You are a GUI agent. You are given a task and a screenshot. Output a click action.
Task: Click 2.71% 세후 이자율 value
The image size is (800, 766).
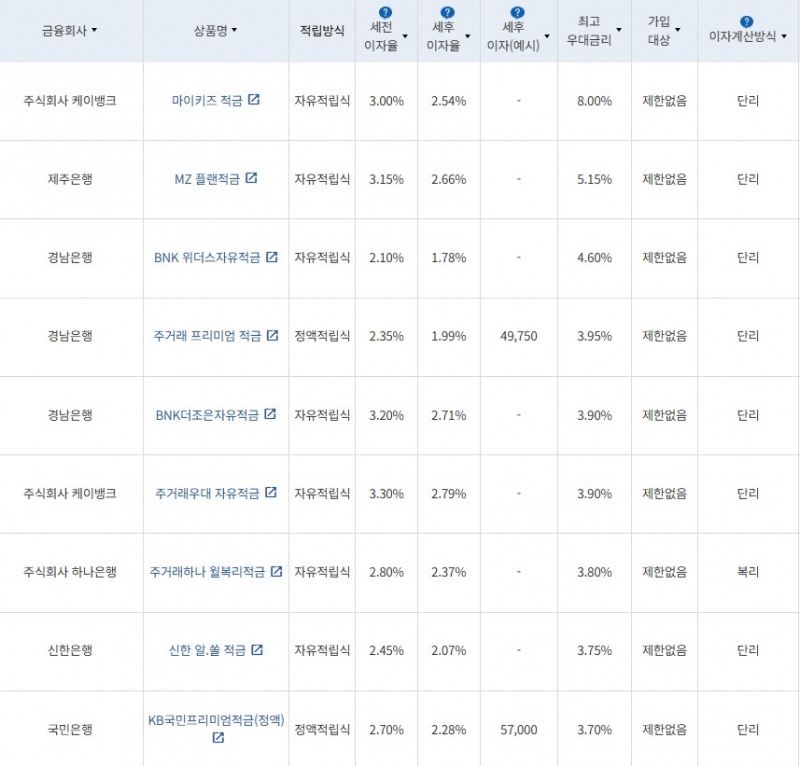[448, 415]
